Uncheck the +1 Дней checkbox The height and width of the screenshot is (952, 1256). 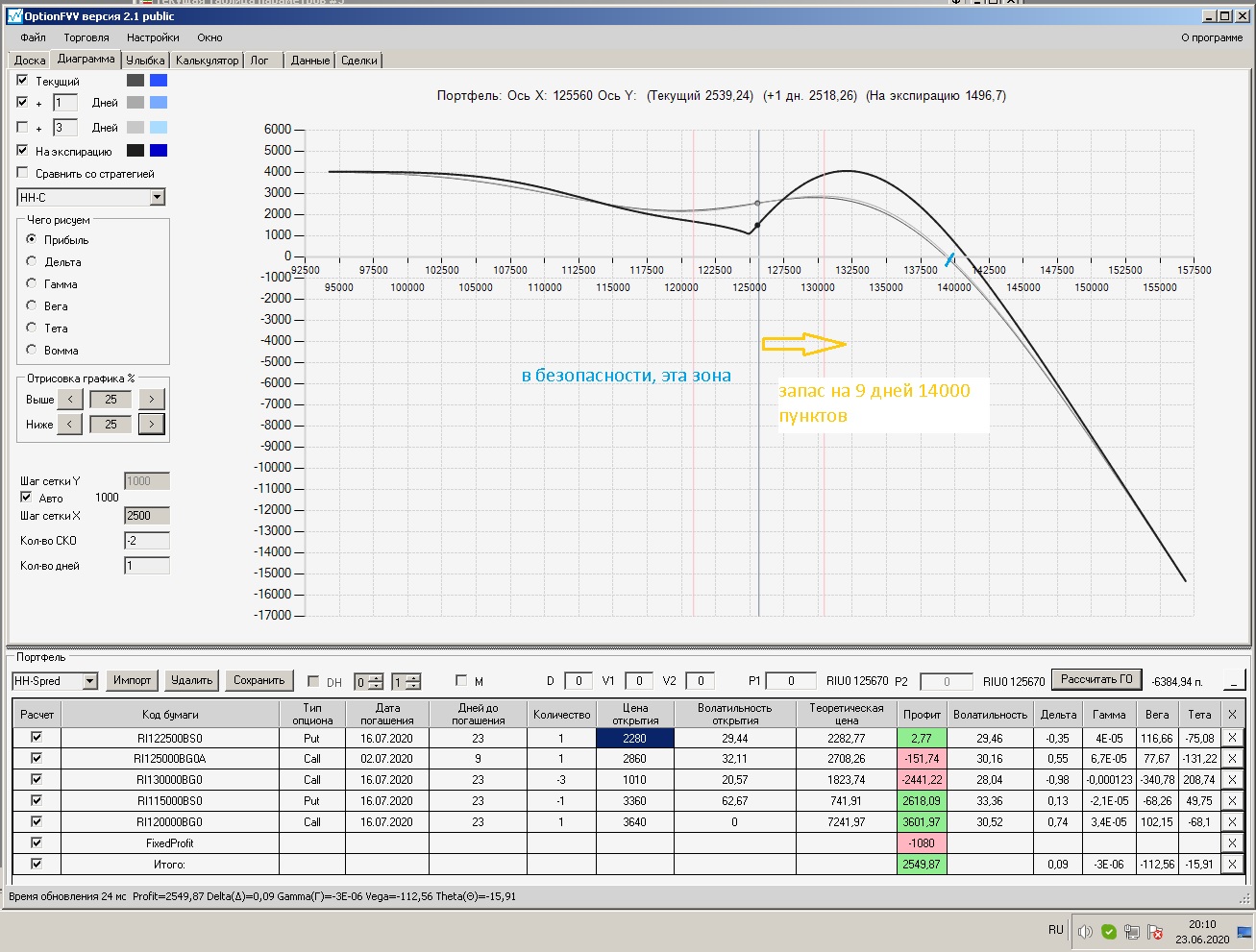click(x=23, y=102)
